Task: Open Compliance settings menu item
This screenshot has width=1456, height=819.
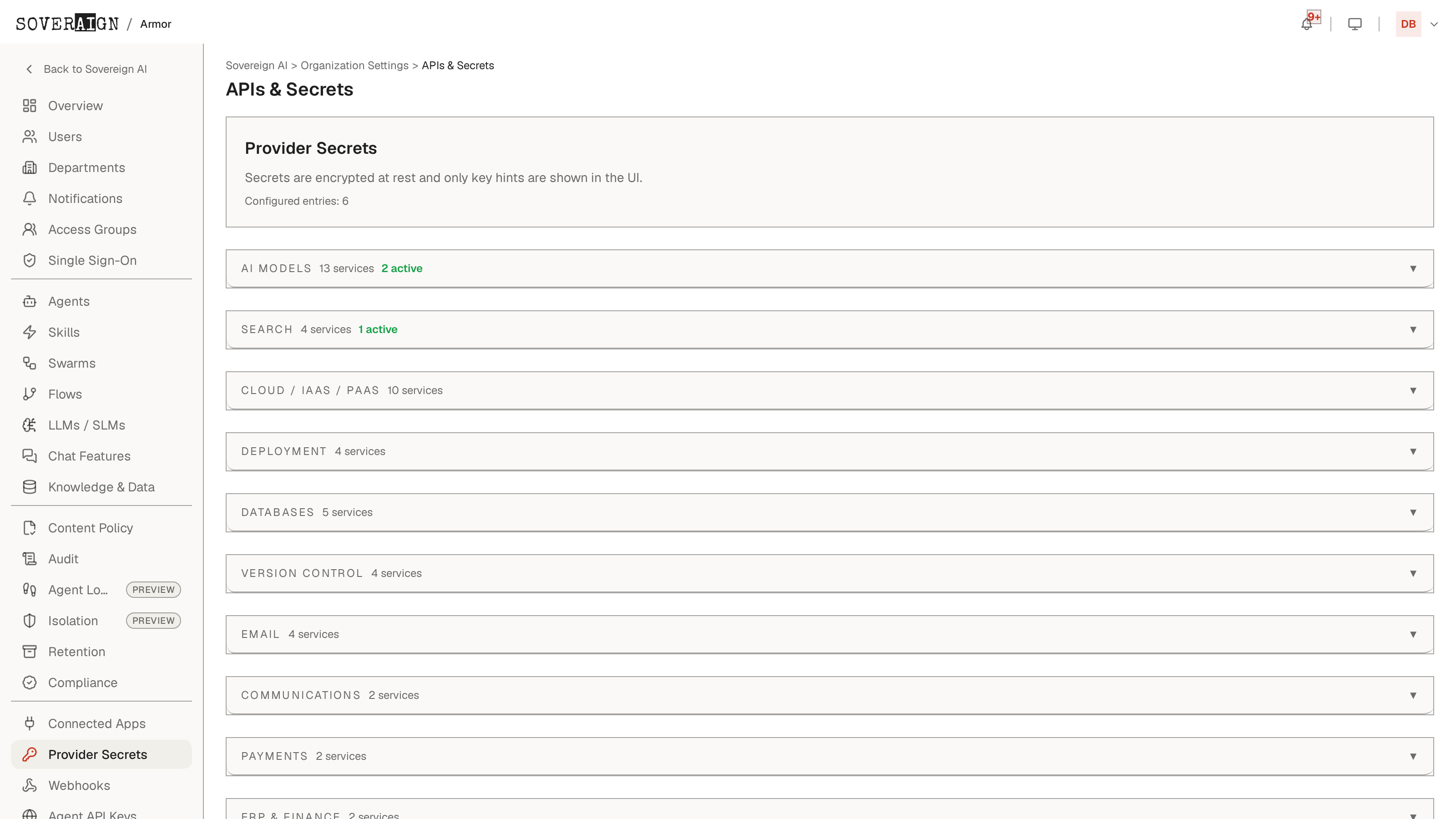Action: tap(101, 683)
